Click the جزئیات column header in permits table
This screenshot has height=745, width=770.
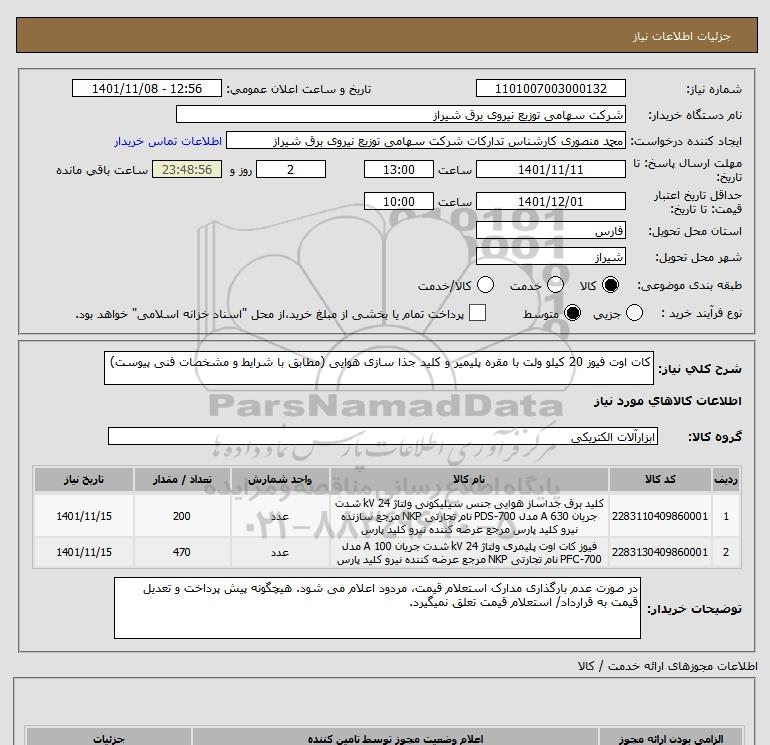pyautogui.click(x=109, y=738)
